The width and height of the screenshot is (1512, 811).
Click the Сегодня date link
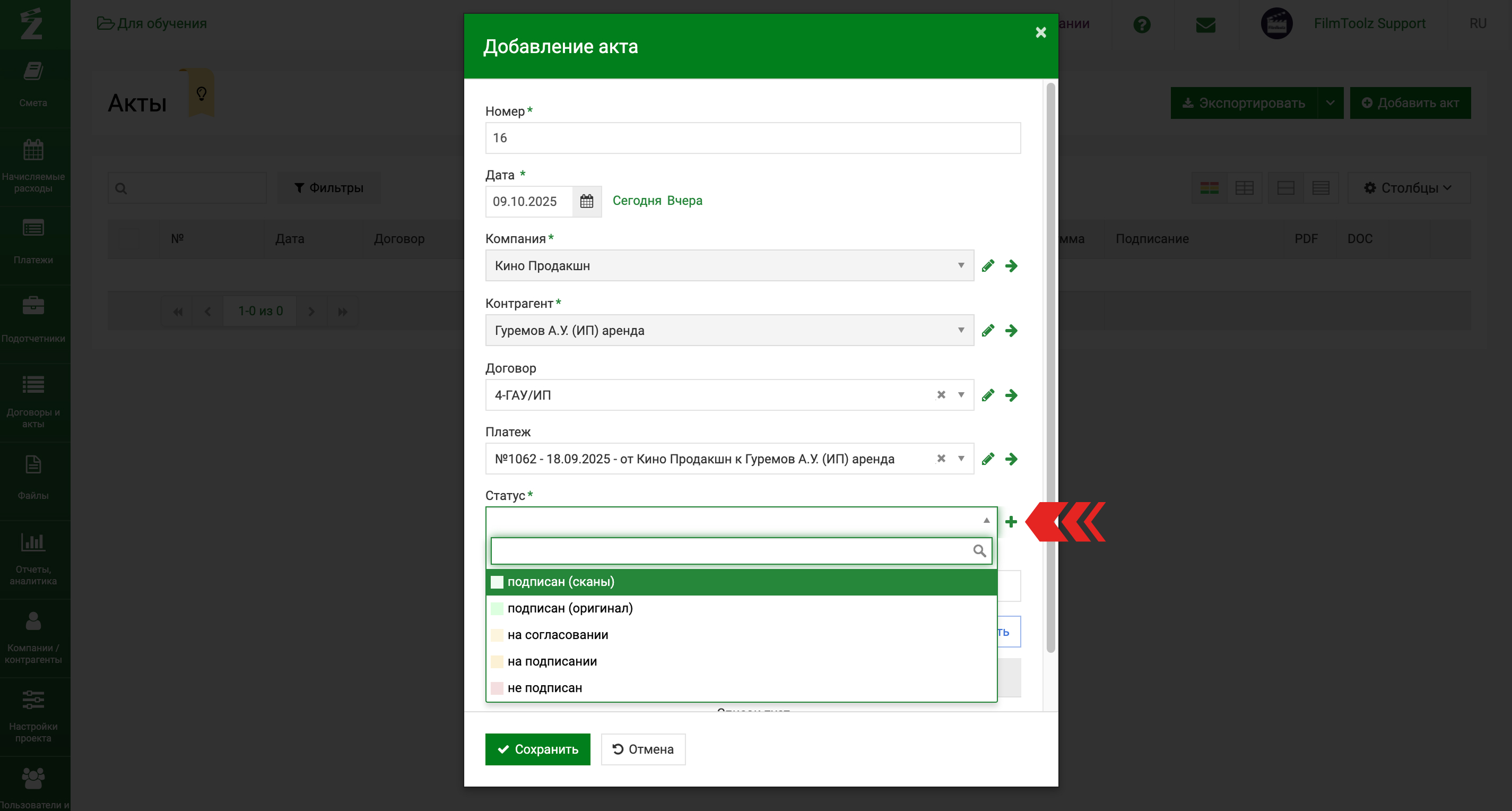tap(636, 201)
